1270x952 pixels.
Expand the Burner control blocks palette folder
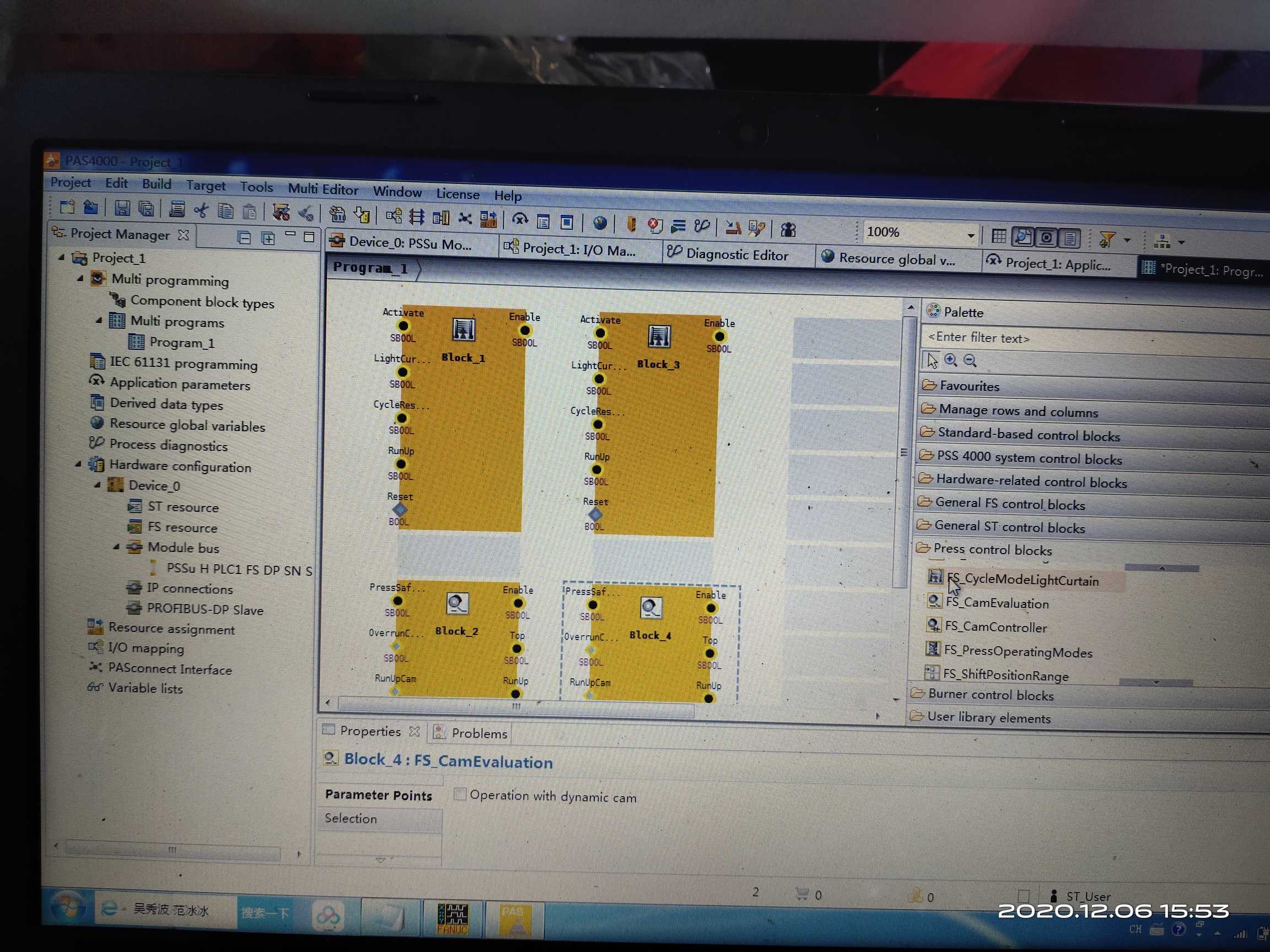tap(990, 695)
